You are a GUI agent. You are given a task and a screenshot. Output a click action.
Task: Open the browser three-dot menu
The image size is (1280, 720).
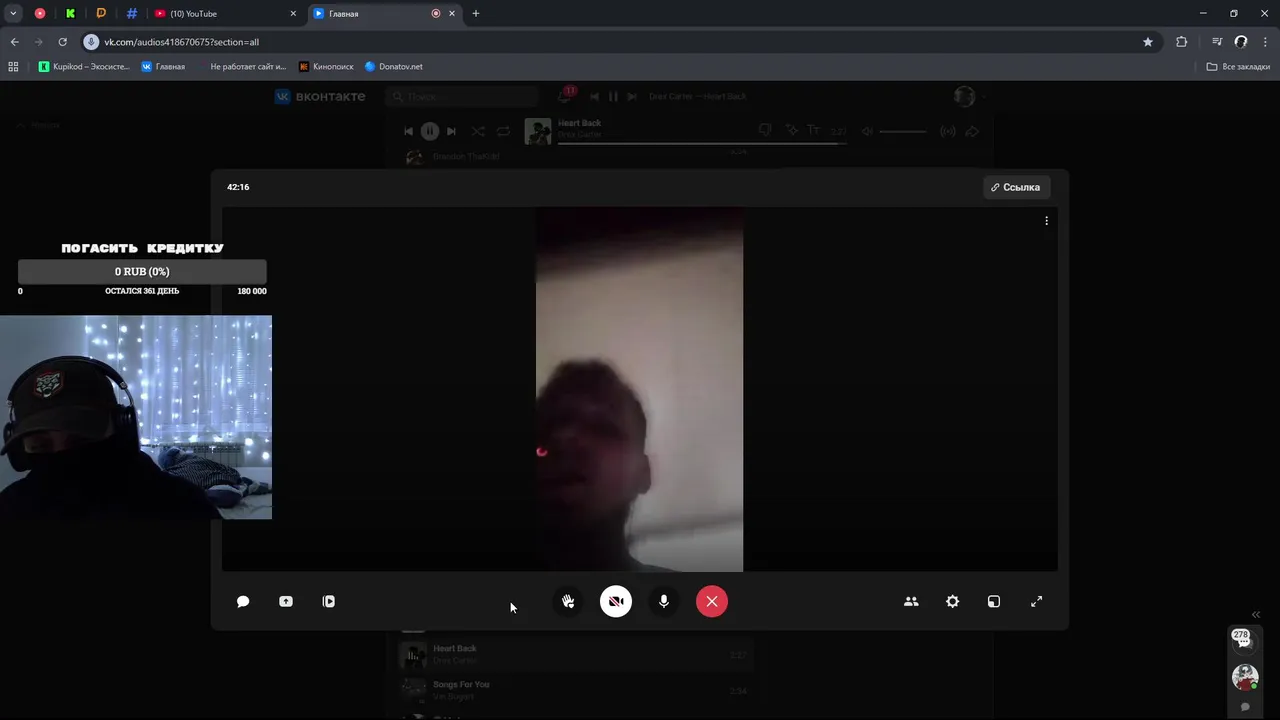point(1265,42)
